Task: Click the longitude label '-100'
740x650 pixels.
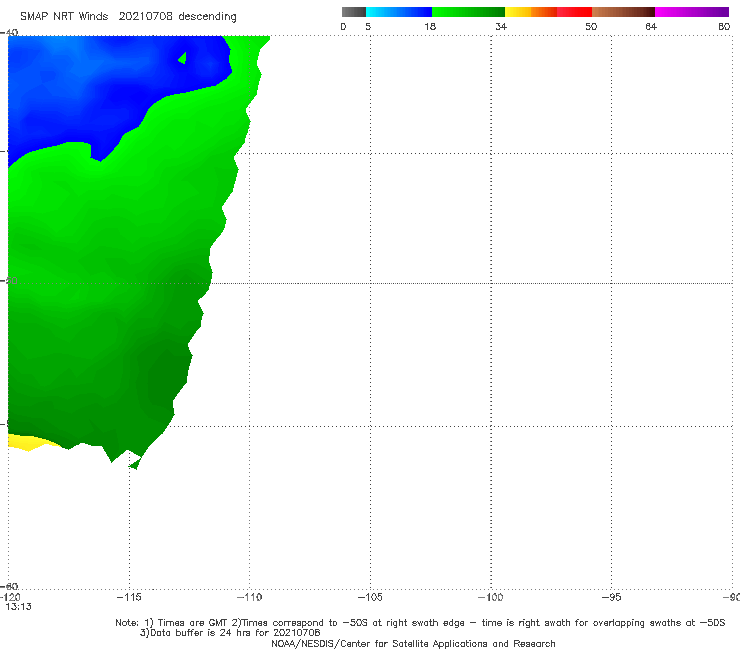Action: (x=490, y=598)
